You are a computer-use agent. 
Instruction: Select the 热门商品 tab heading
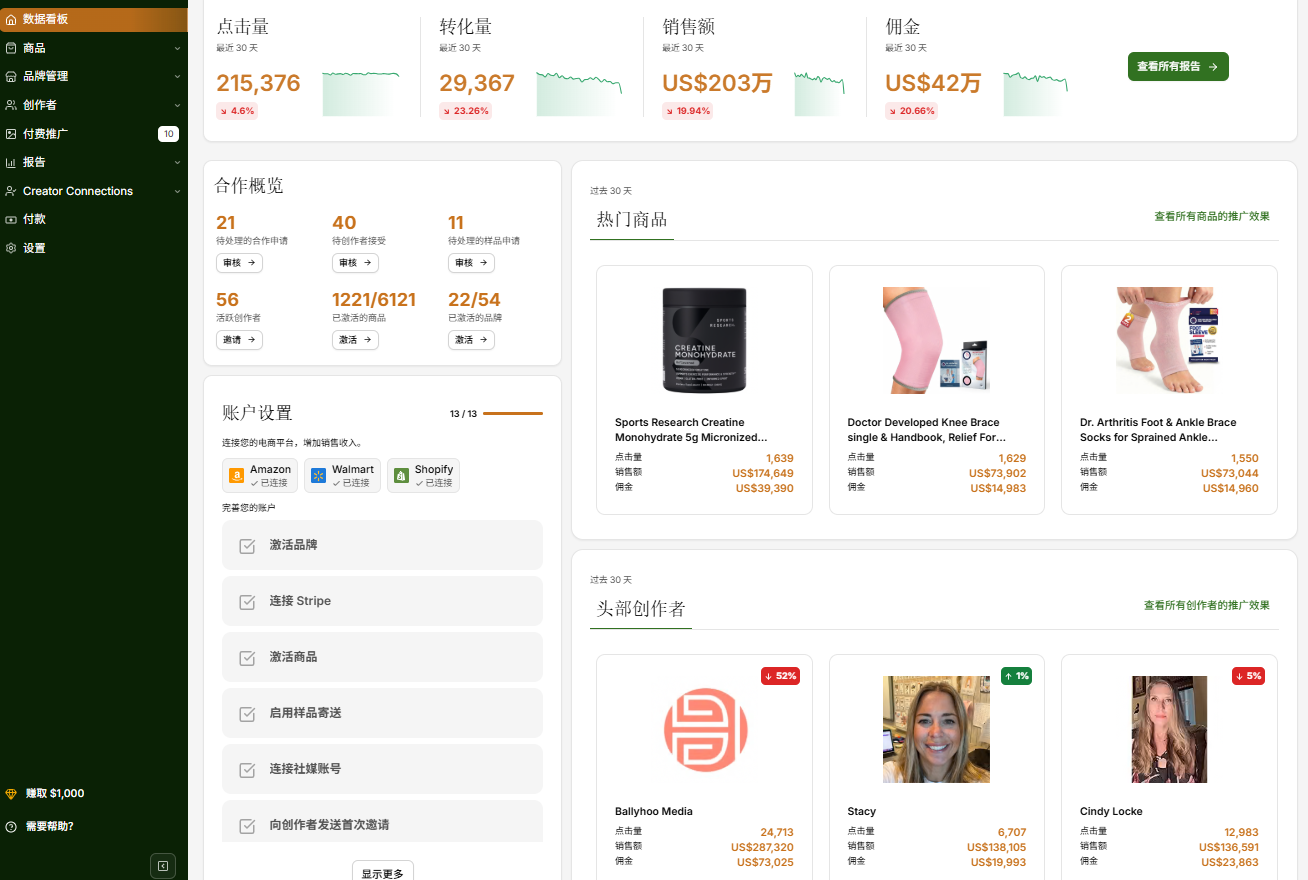coord(632,220)
